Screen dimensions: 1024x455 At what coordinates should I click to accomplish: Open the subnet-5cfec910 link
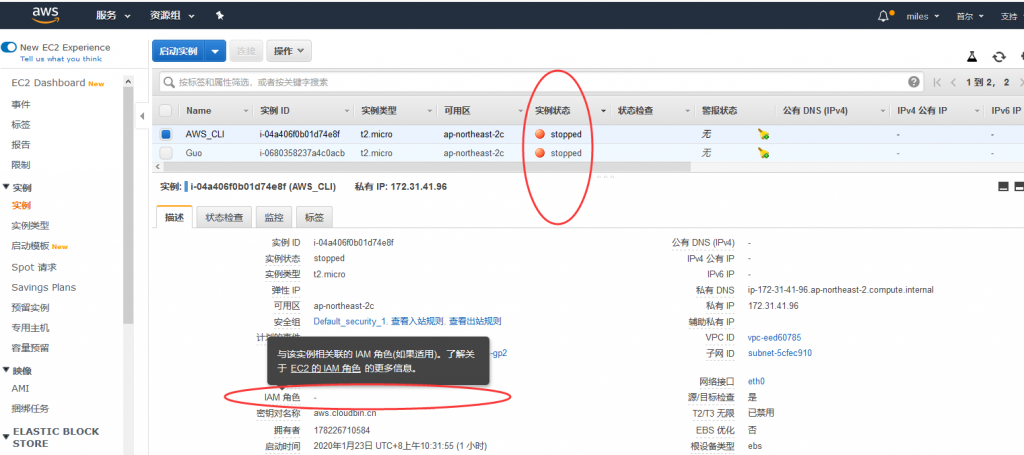pos(780,353)
